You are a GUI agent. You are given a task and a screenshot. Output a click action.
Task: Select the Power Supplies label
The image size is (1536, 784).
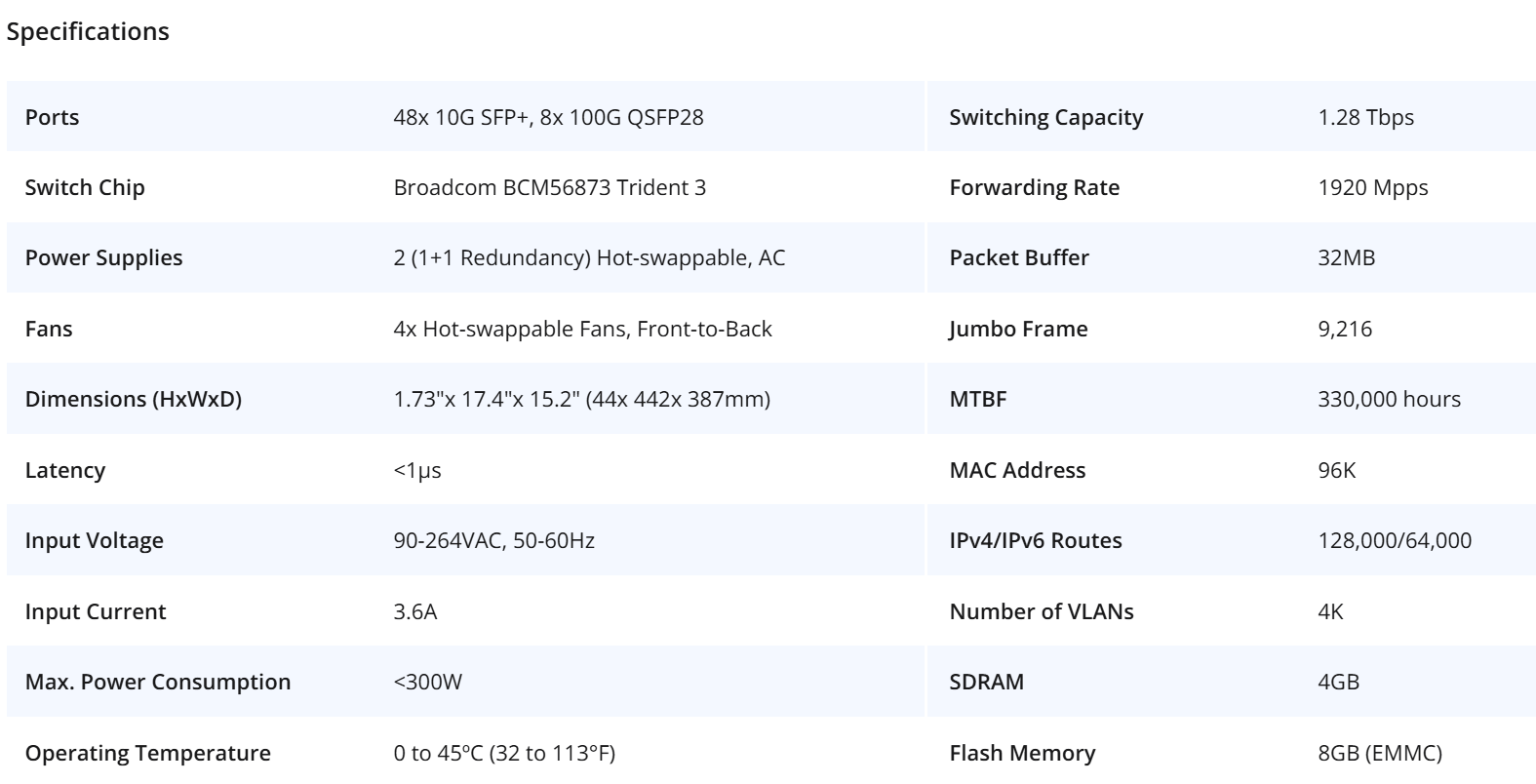coord(103,258)
